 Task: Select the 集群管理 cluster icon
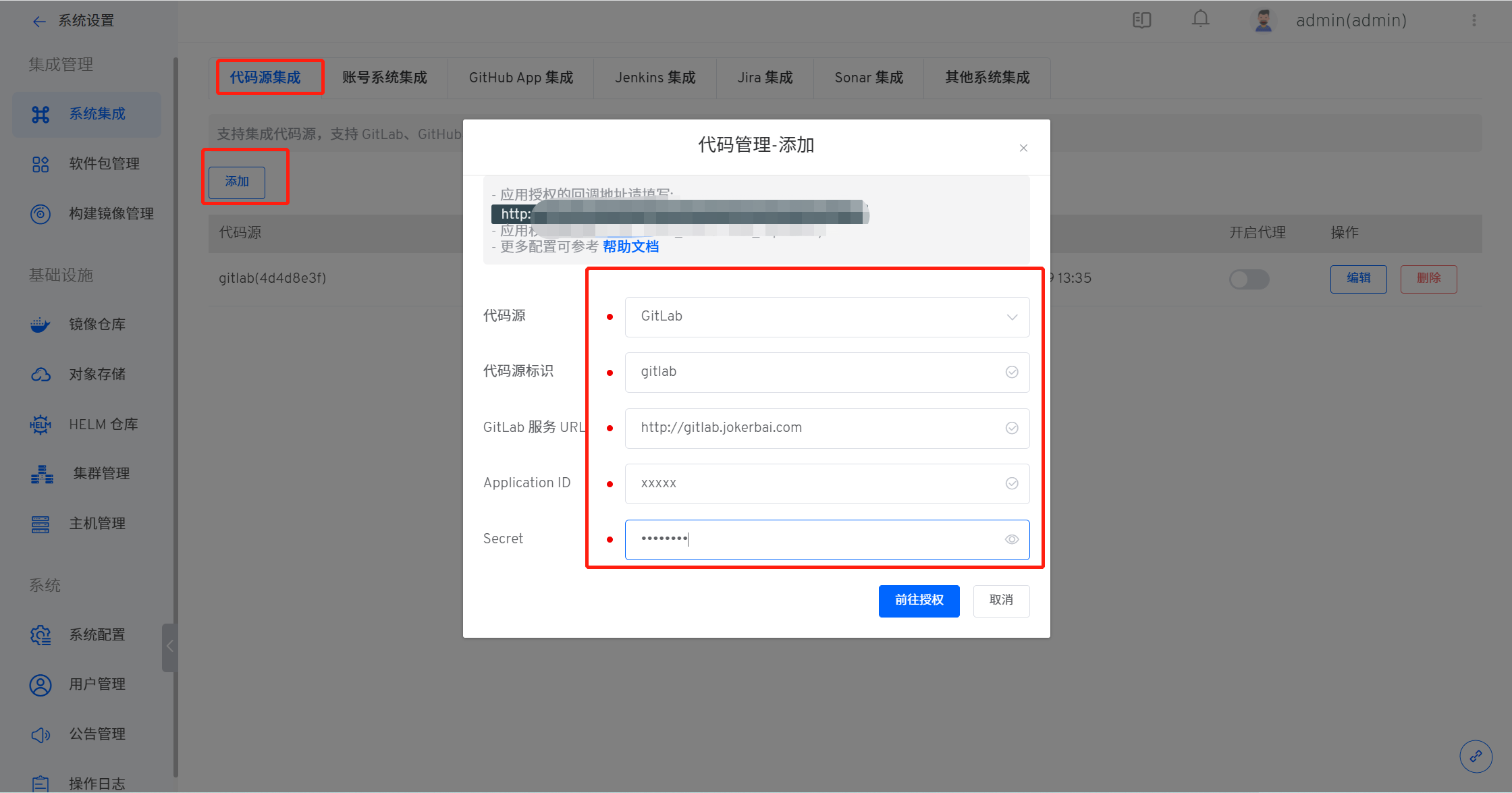42,474
